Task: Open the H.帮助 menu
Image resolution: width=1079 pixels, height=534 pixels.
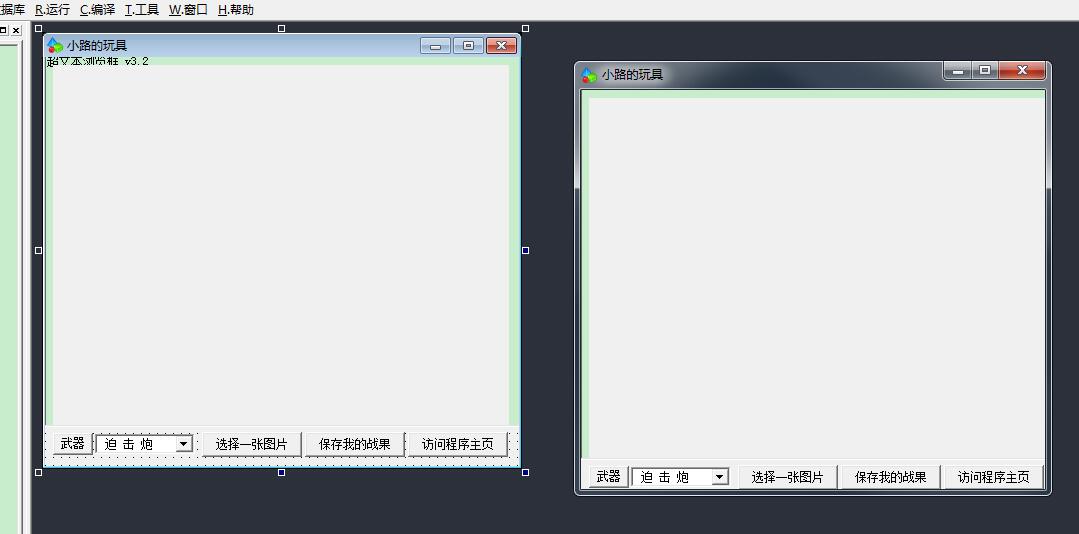Action: pos(236,10)
